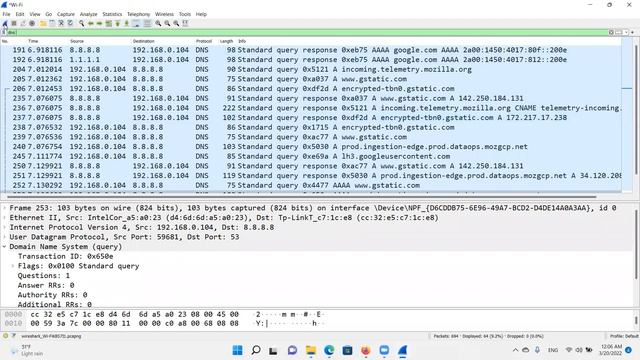Expand the Ethernet II details row
This screenshot has width=640, height=360.
(x=4, y=218)
